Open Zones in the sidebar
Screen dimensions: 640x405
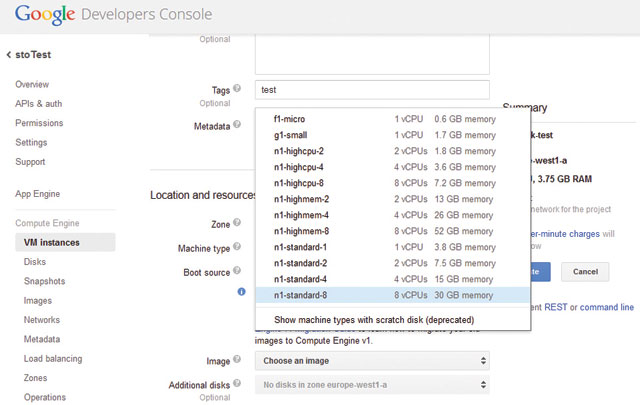click(x=36, y=378)
